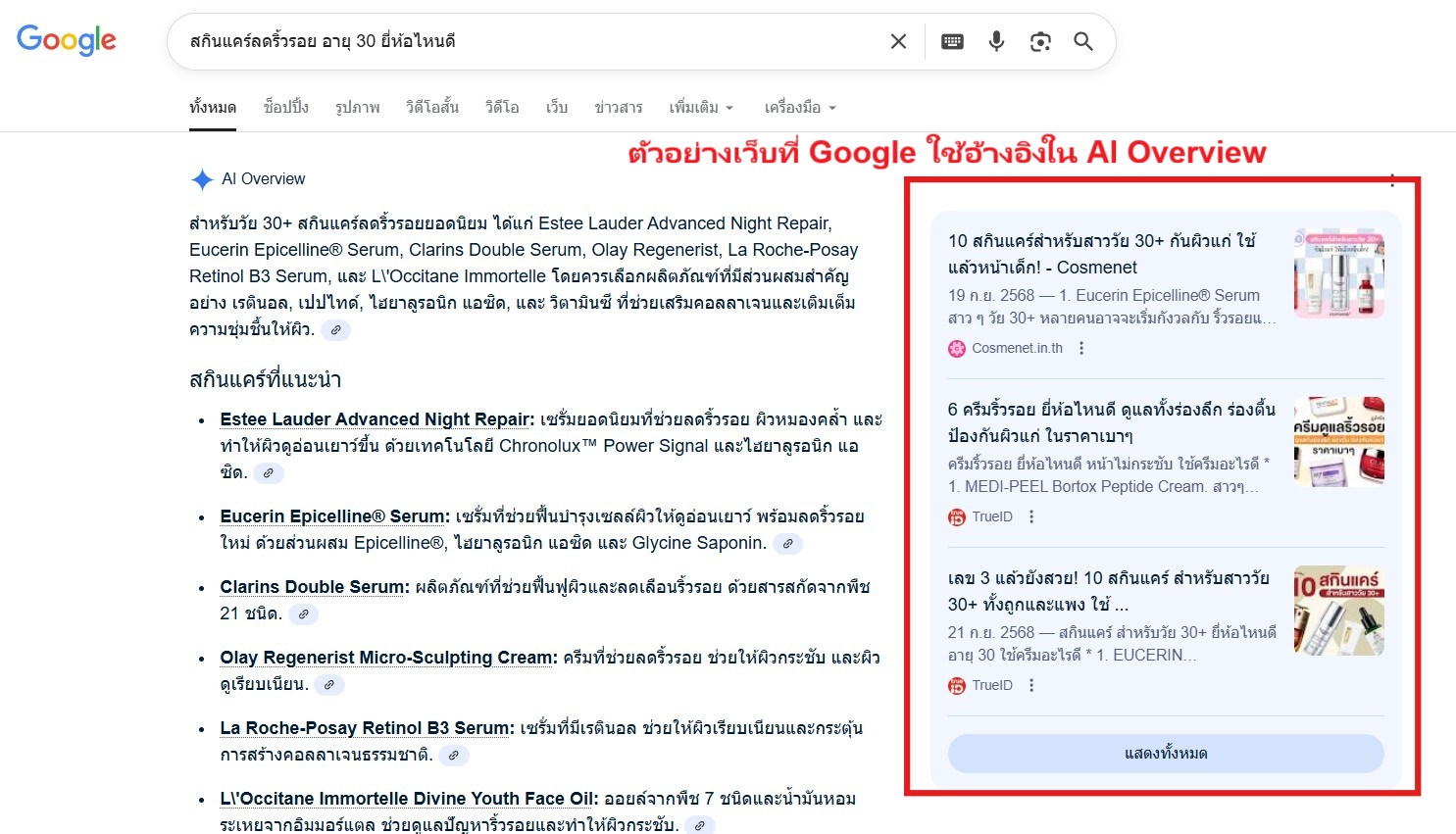Expand the เครื่องมือ tools dropdown
The height and width of the screenshot is (834, 1456).
coord(800,108)
